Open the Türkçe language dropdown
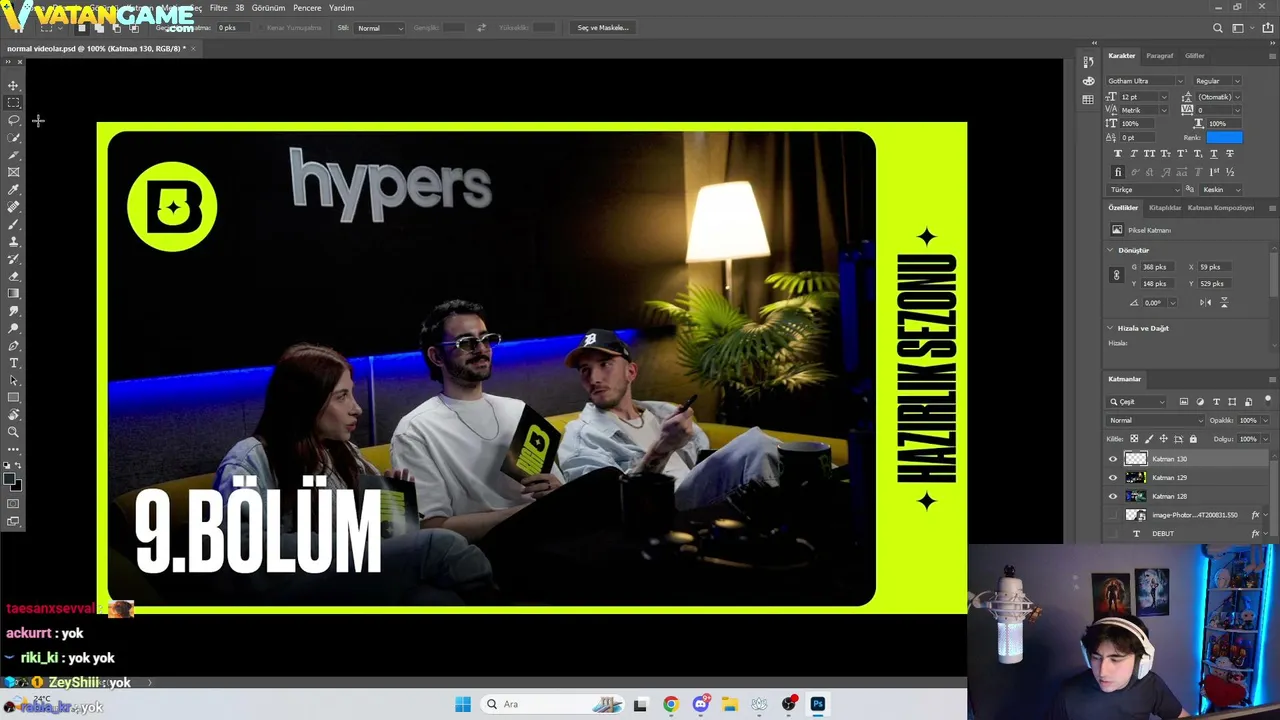Image resolution: width=1280 pixels, height=720 pixels. coord(1145,189)
